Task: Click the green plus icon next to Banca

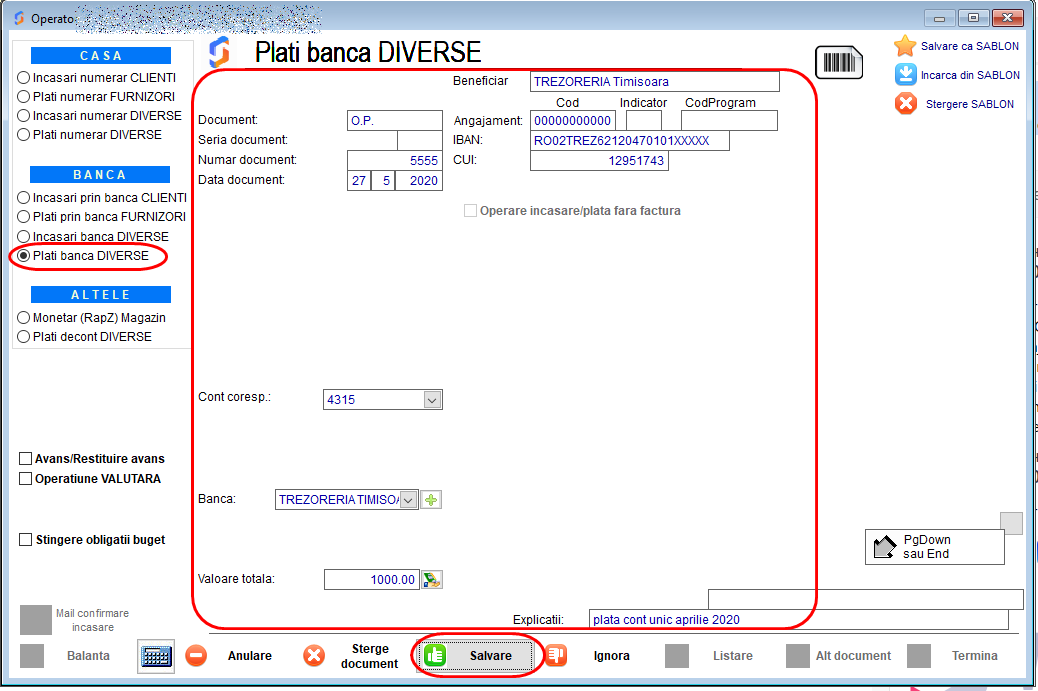Action: (431, 500)
